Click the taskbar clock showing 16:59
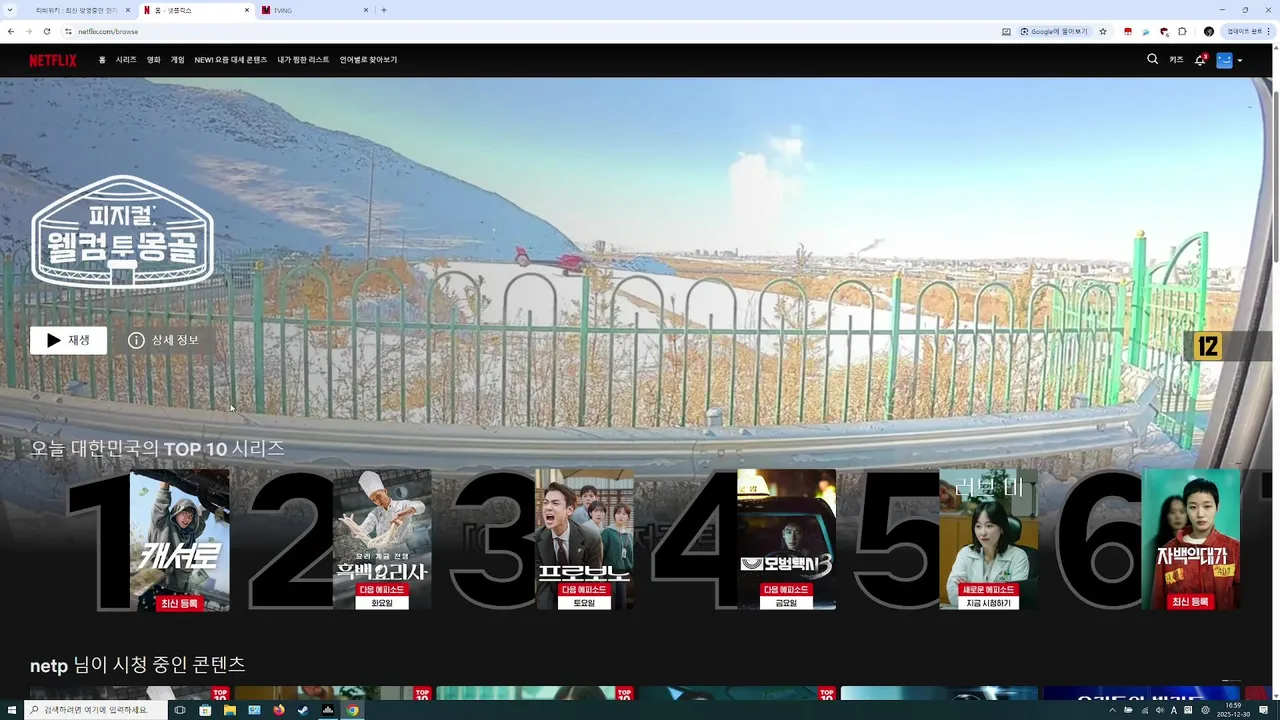1280x720 pixels. pos(1233,710)
